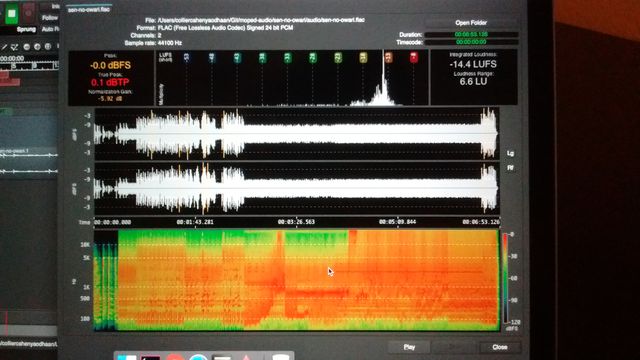The width and height of the screenshot is (640, 360).
Task: Click the 00:00:00.000 time ruler label
Action: click(113, 222)
